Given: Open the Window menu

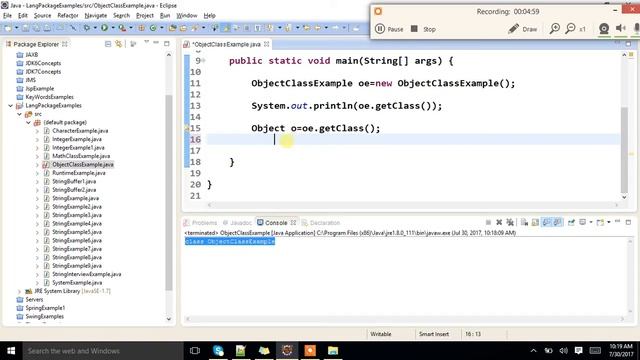Looking at the screenshot, I should [x=187, y=16].
